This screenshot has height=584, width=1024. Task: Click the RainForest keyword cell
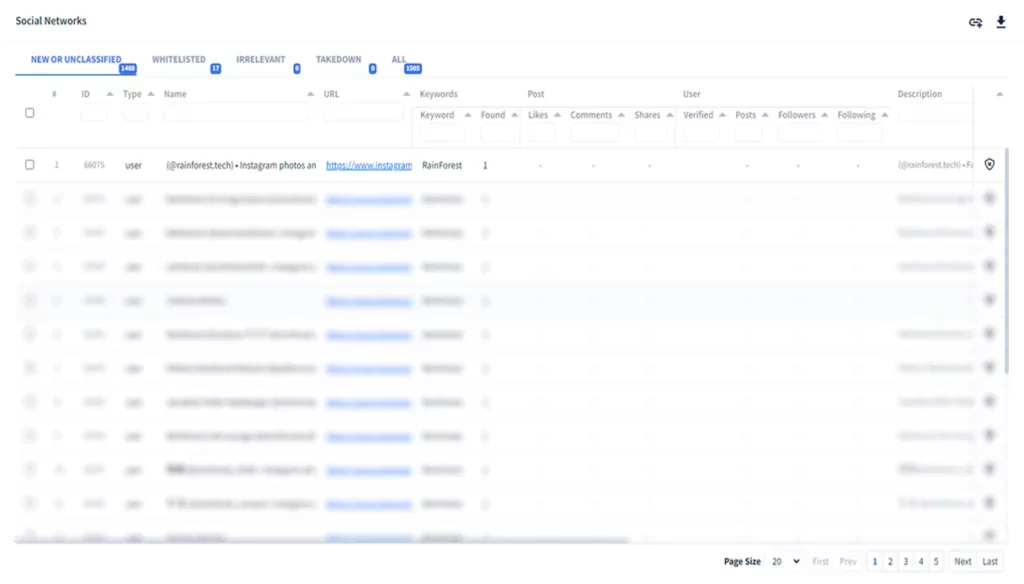pyautogui.click(x=441, y=165)
